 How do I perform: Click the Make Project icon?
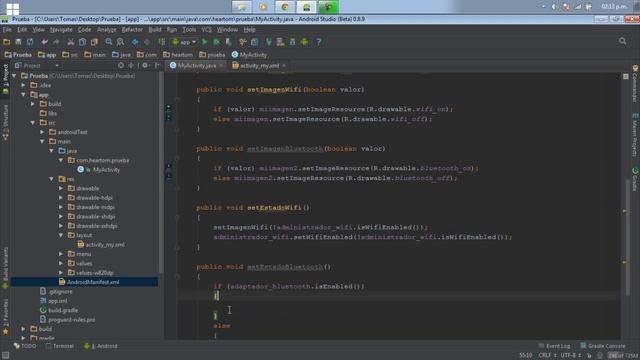coord(162,42)
